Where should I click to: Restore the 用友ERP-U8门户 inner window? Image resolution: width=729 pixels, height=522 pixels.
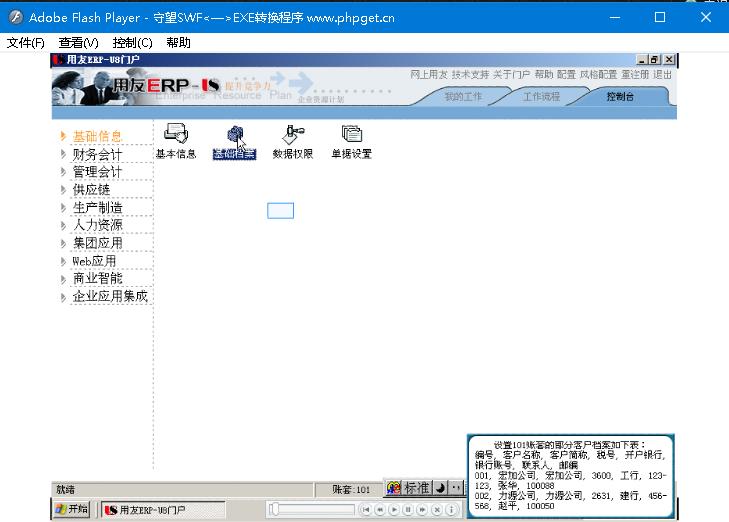coord(655,59)
